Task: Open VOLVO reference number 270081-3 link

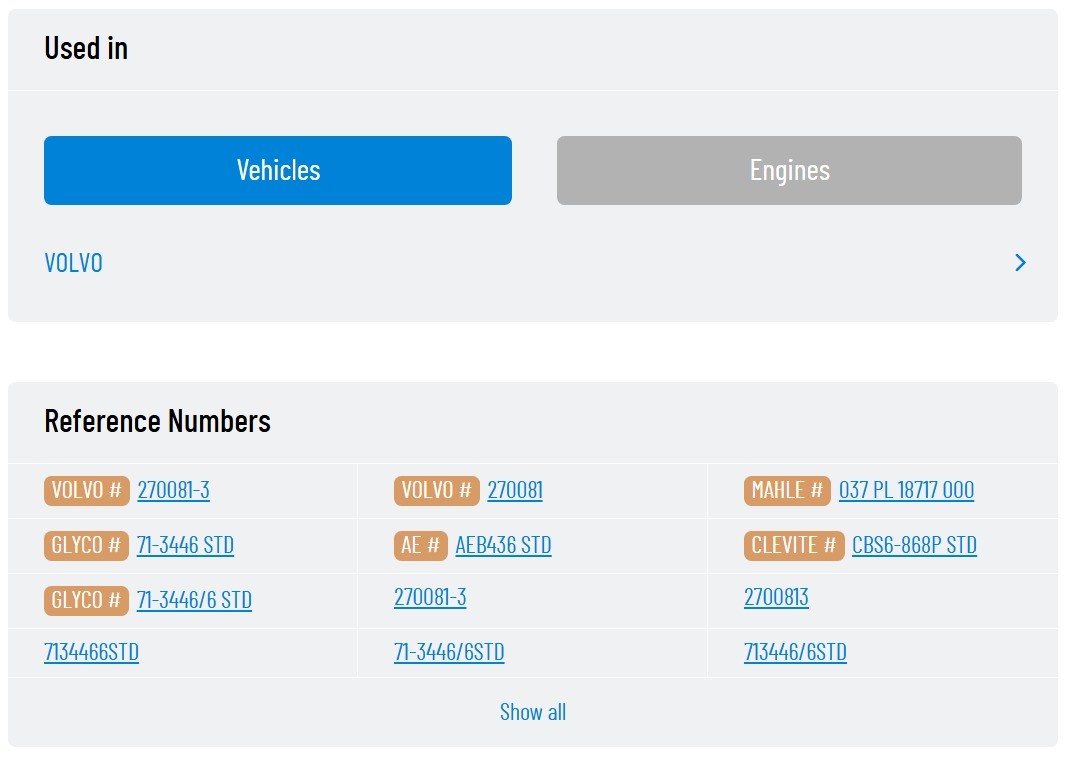Action: point(174,490)
